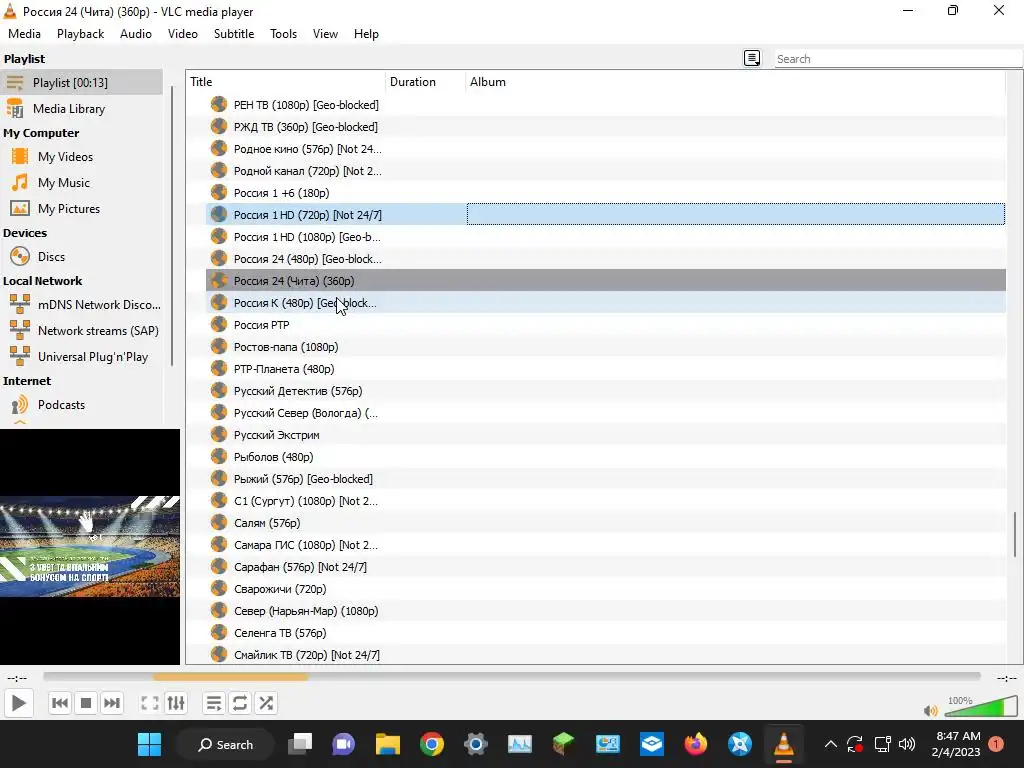Screen dimensions: 1024x768
Task: Select Playlist [00:13] in sidebar
Action: click(81, 83)
